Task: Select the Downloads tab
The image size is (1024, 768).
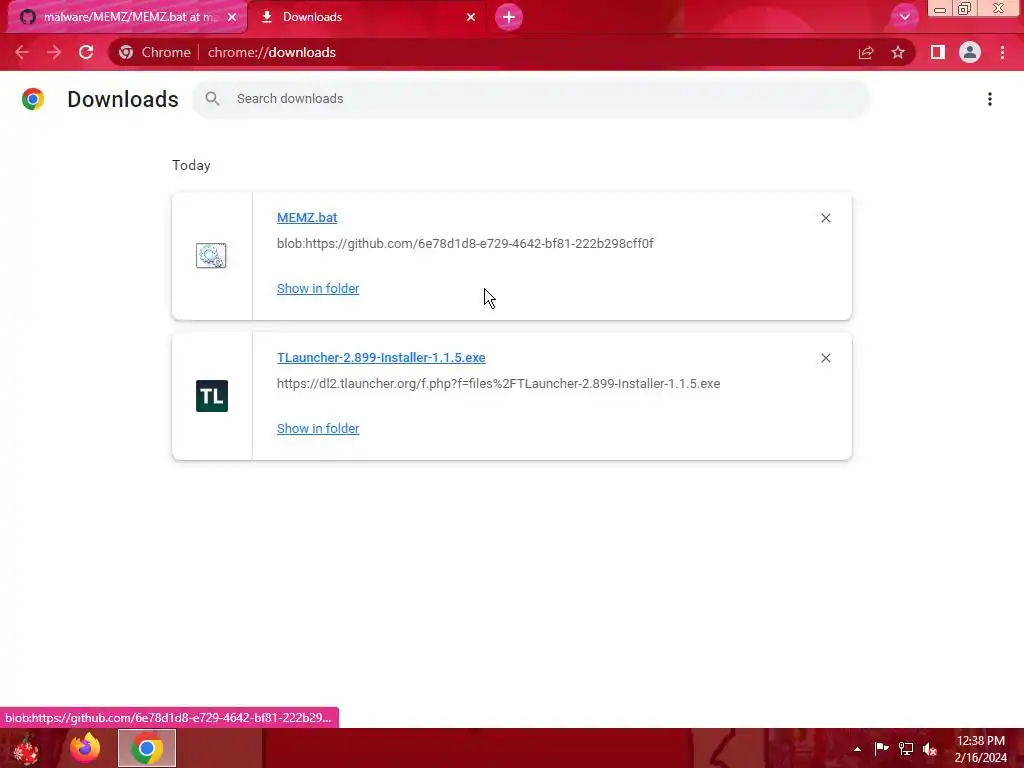Action: click(x=368, y=17)
